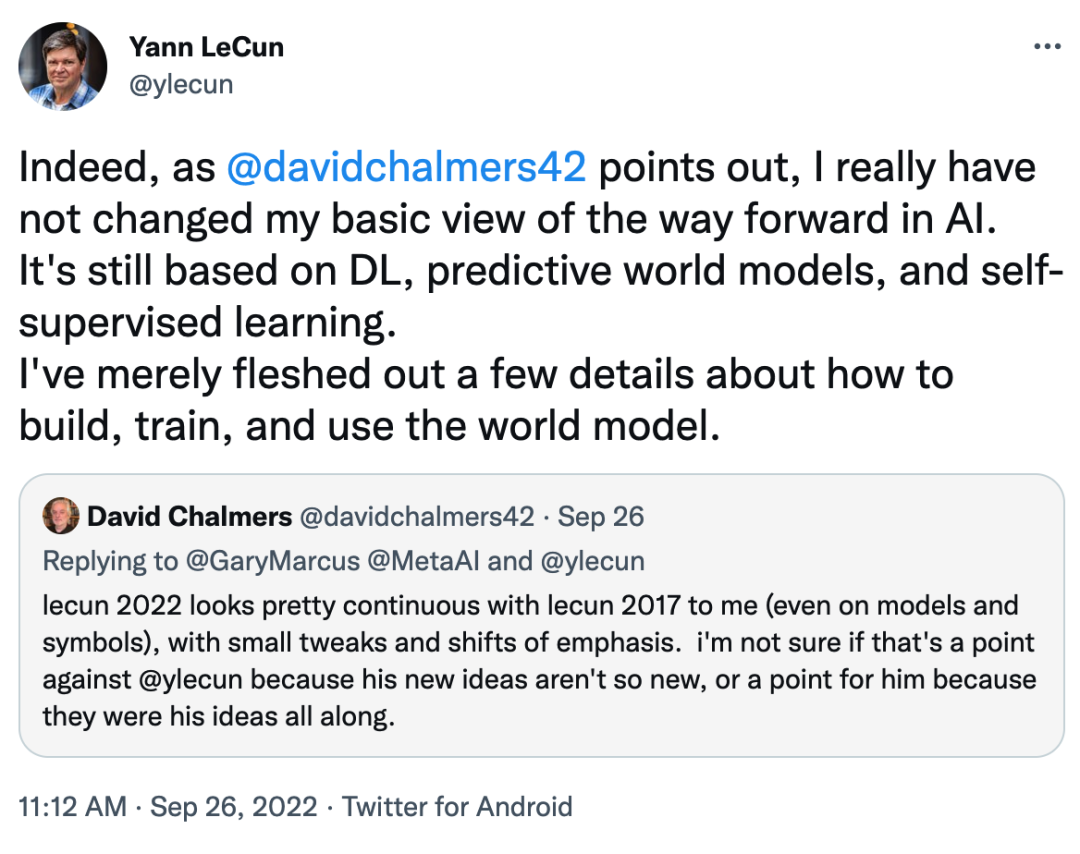Open the tweet's more options menu

point(1046,47)
